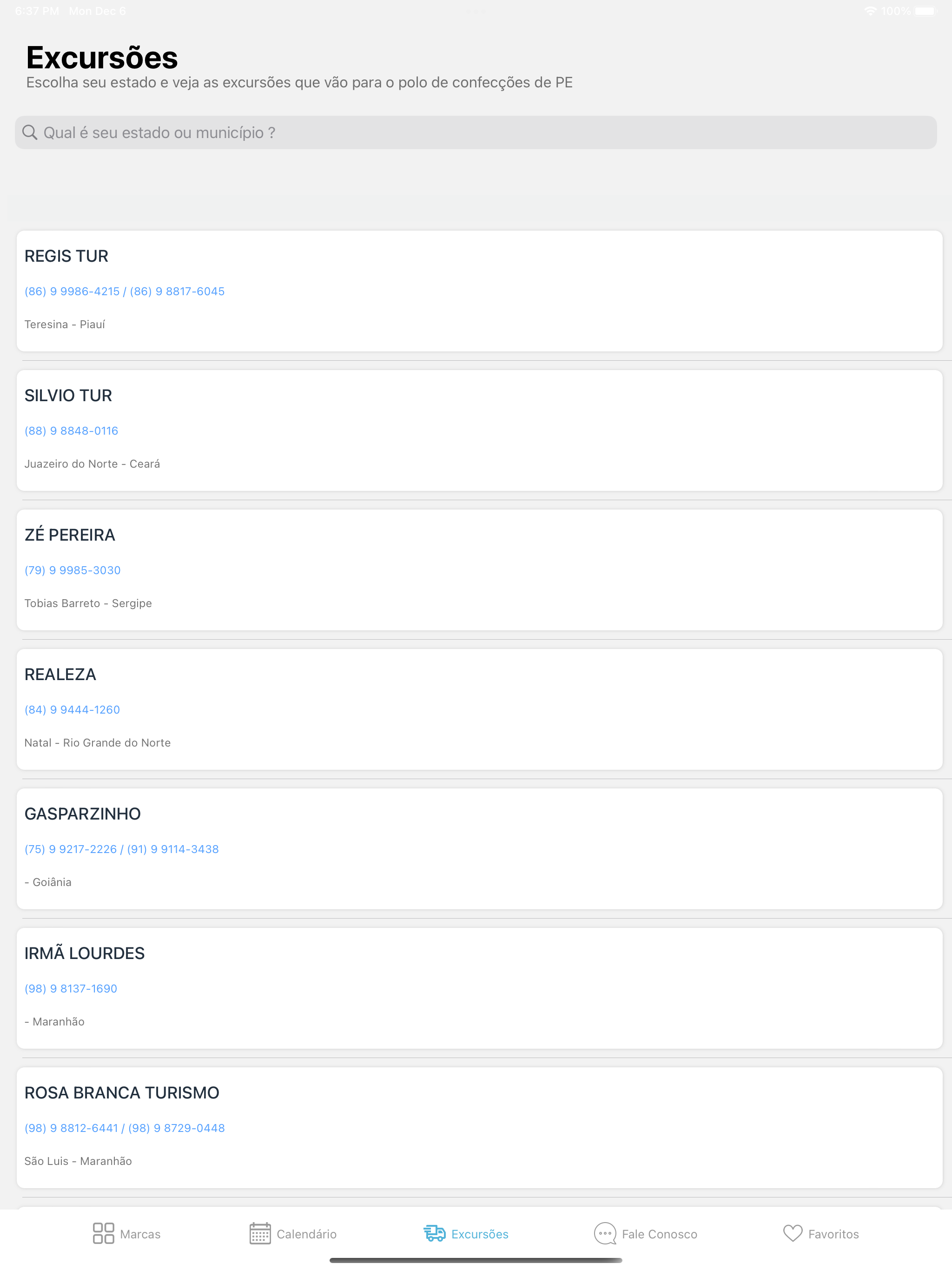Viewport: 952px width, 1270px height.
Task: Open the Marcas grid icon
Action: click(103, 1233)
